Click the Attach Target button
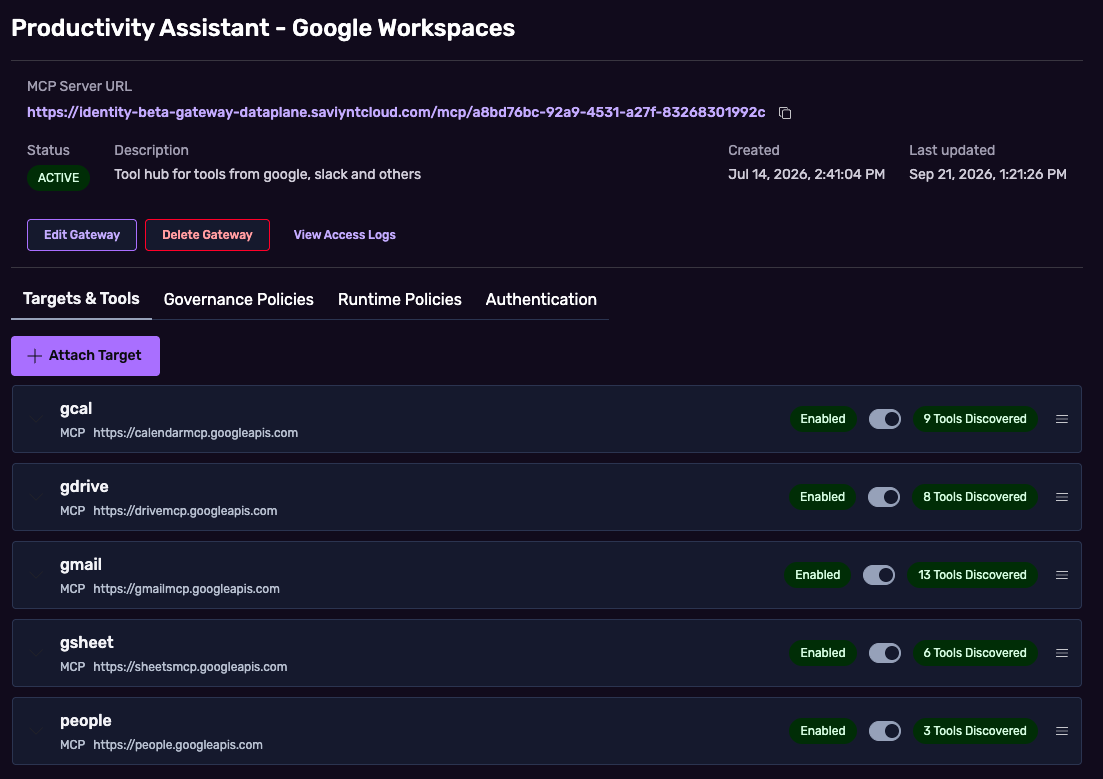The image size is (1103, 779). [x=86, y=356]
